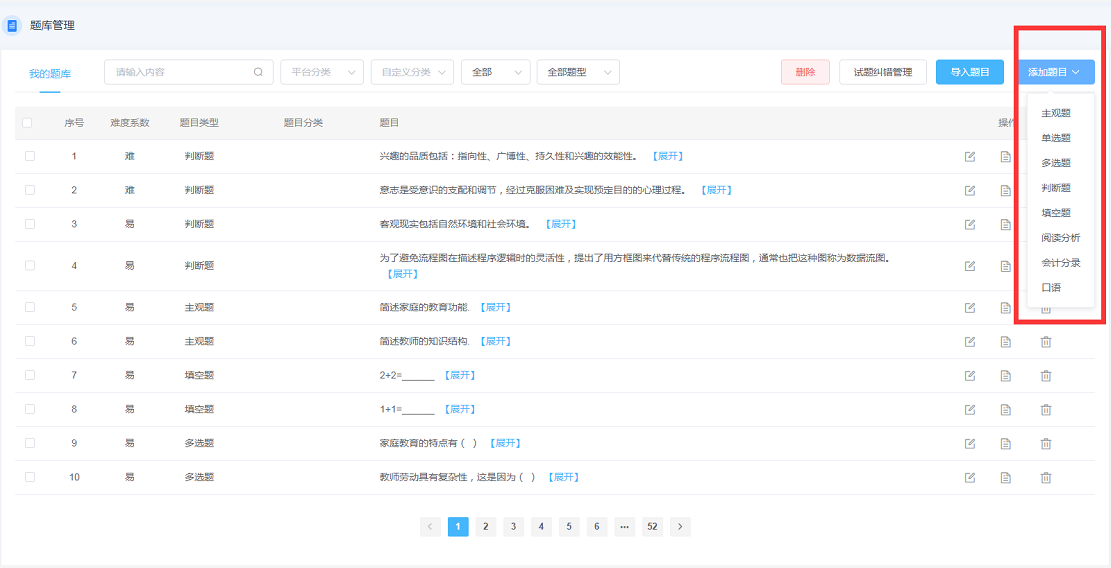The image size is (1111, 568).
Task: Go to page 52 in pagination
Action: tap(653, 527)
